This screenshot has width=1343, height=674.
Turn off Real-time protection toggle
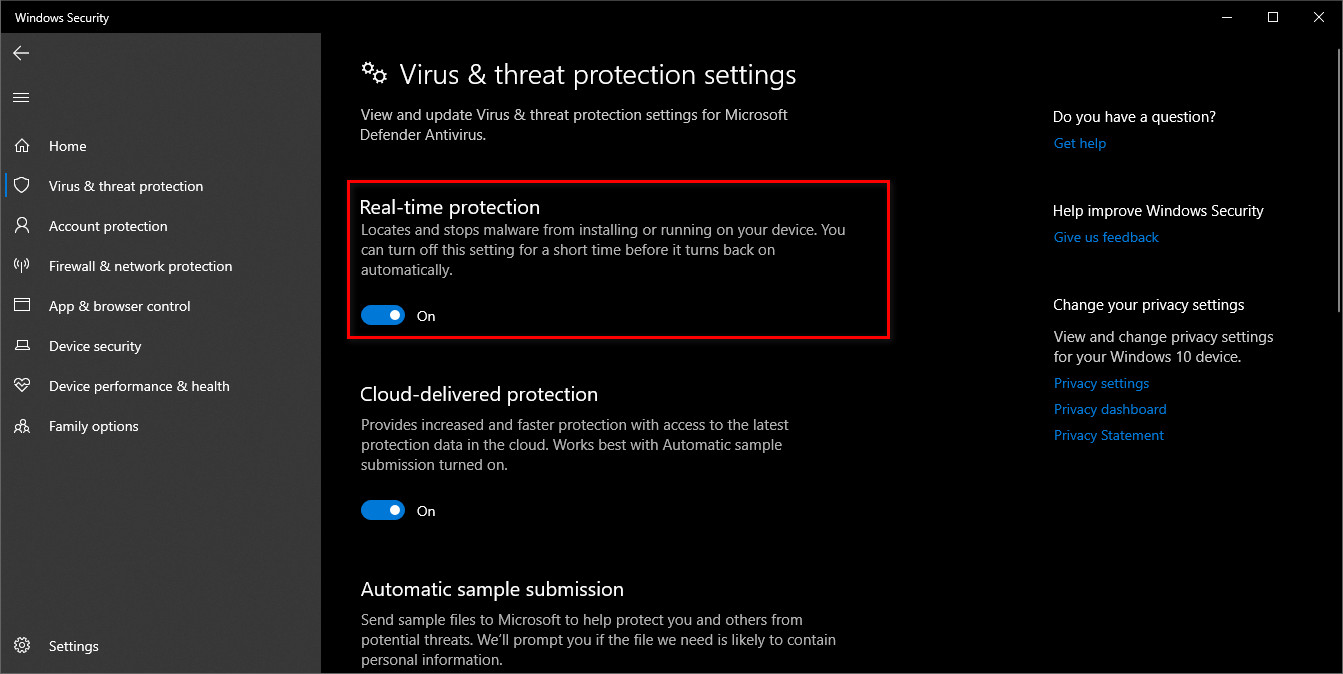pos(383,316)
